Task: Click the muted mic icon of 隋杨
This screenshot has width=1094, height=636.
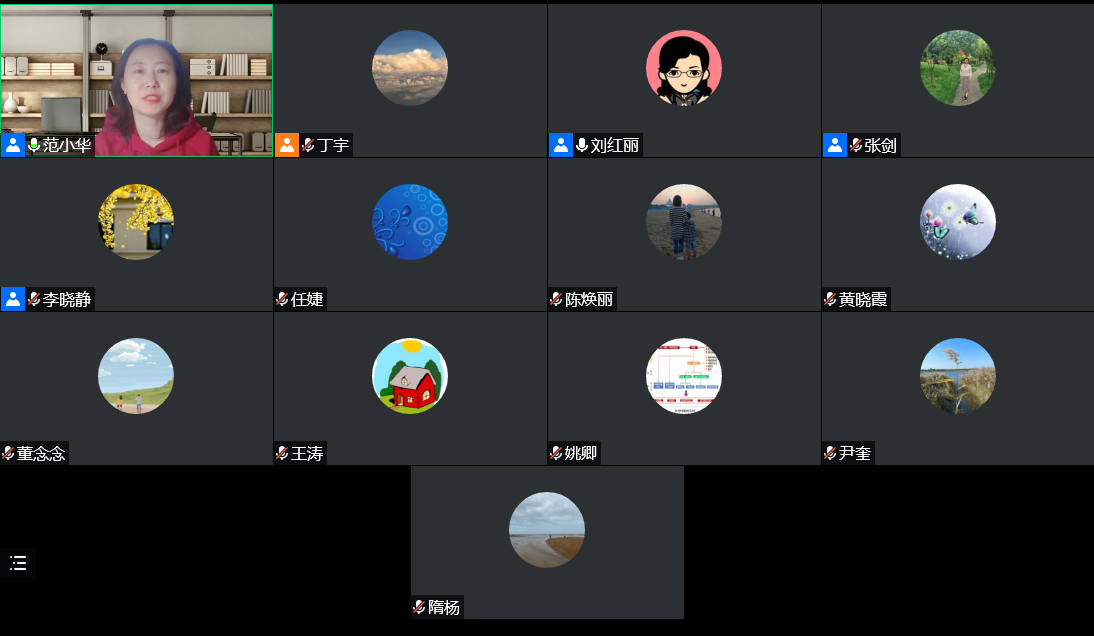Action: coord(419,607)
